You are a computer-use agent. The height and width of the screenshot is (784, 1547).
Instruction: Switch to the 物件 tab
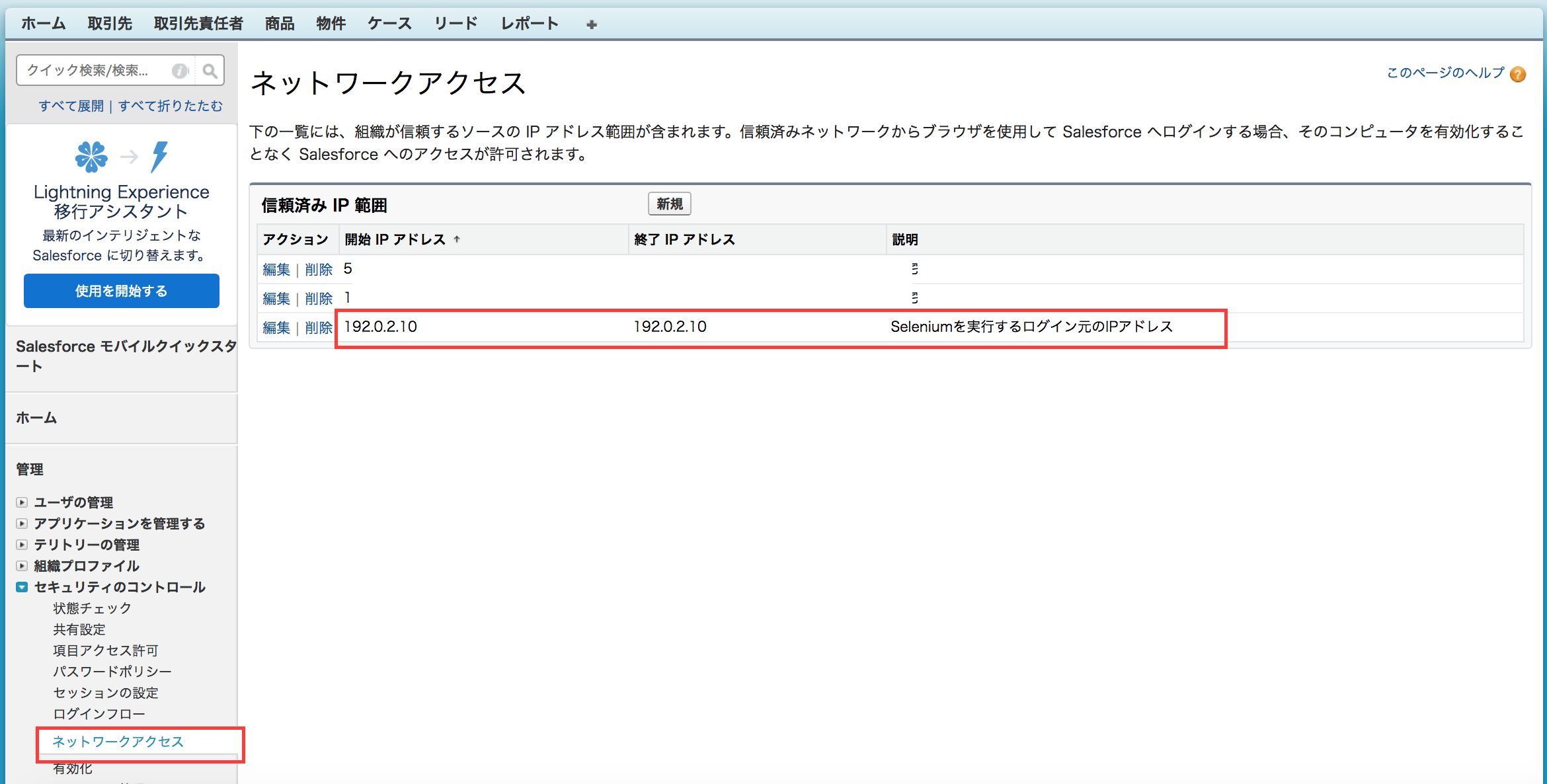pos(331,24)
